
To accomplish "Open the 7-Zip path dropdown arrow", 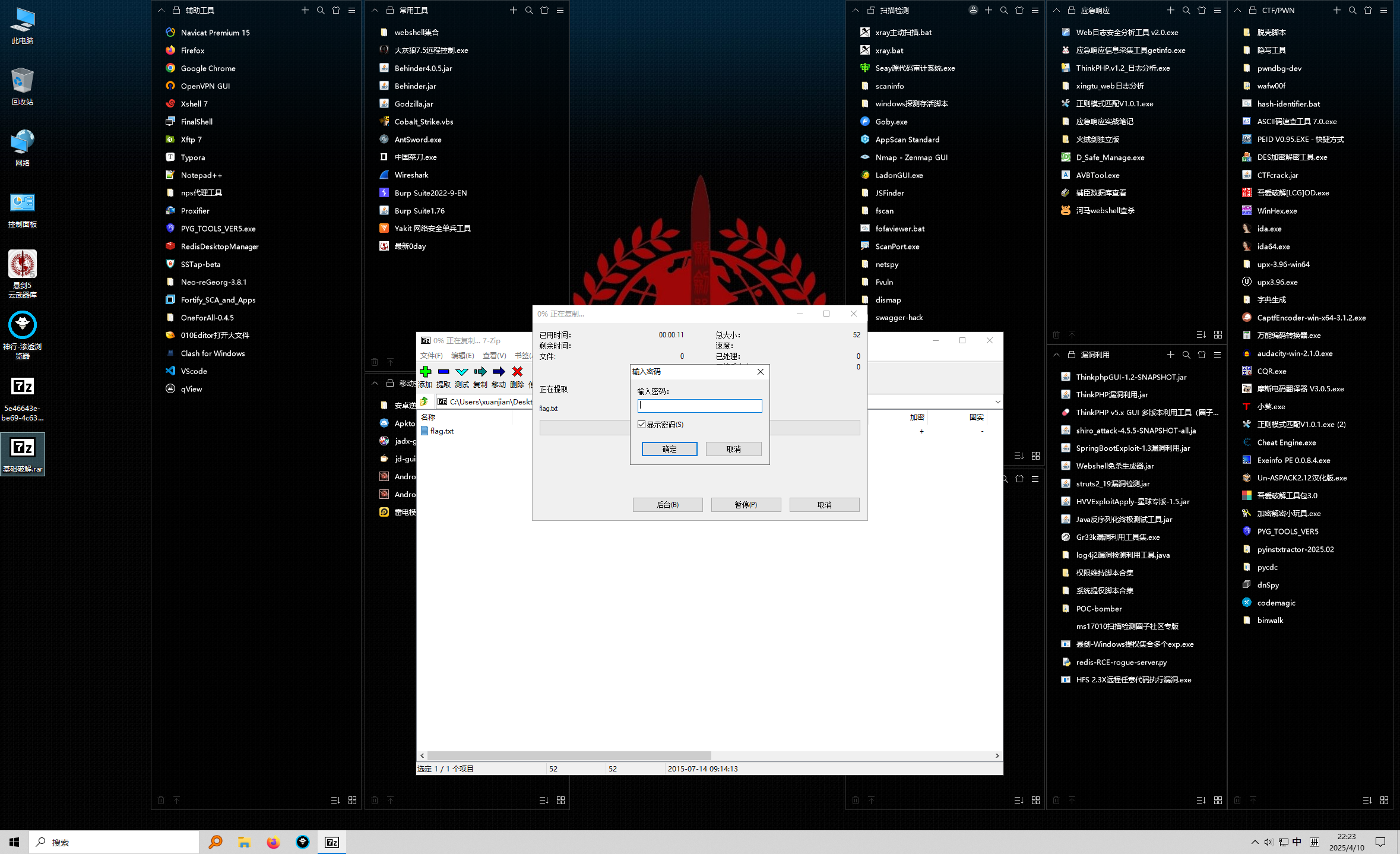I will 997,402.
